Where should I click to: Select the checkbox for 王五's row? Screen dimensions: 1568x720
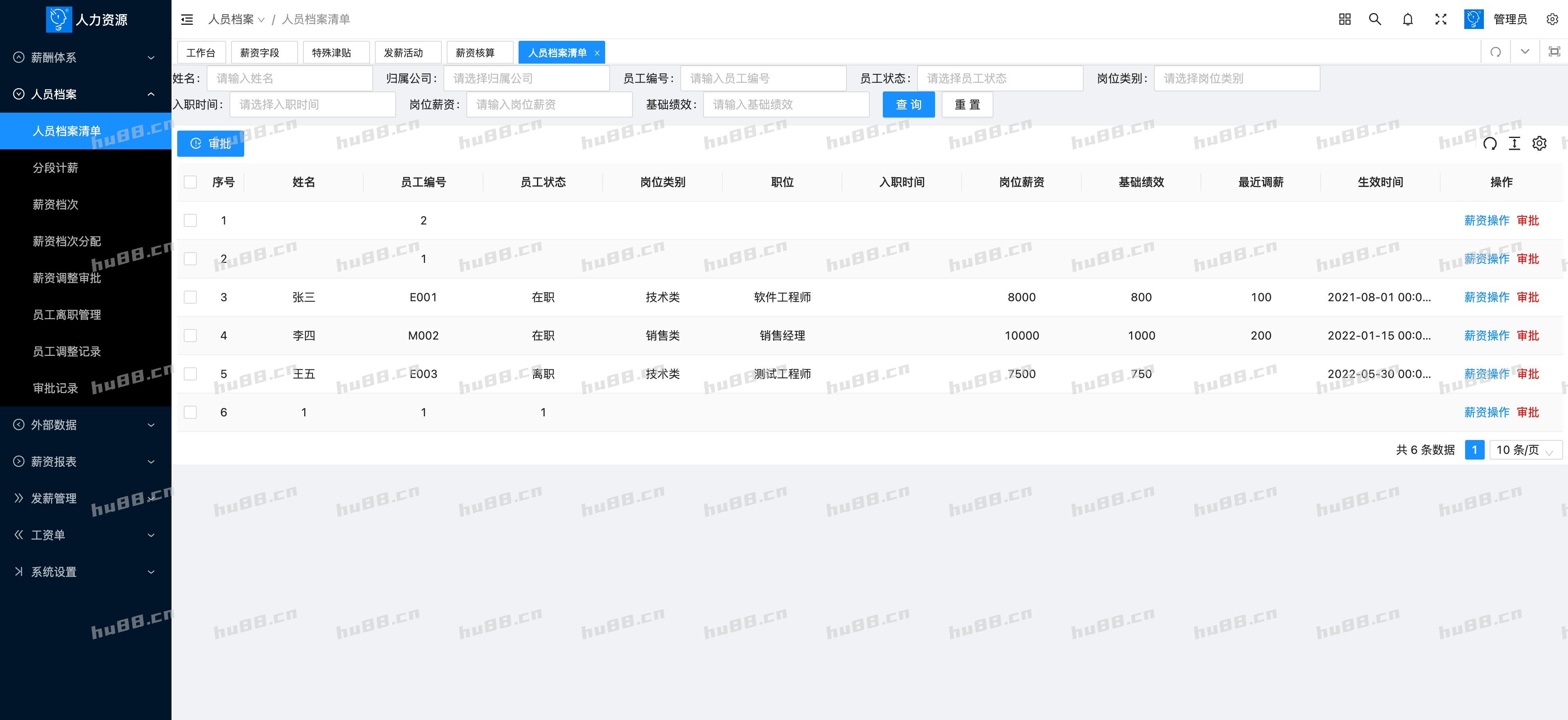pyautogui.click(x=191, y=374)
